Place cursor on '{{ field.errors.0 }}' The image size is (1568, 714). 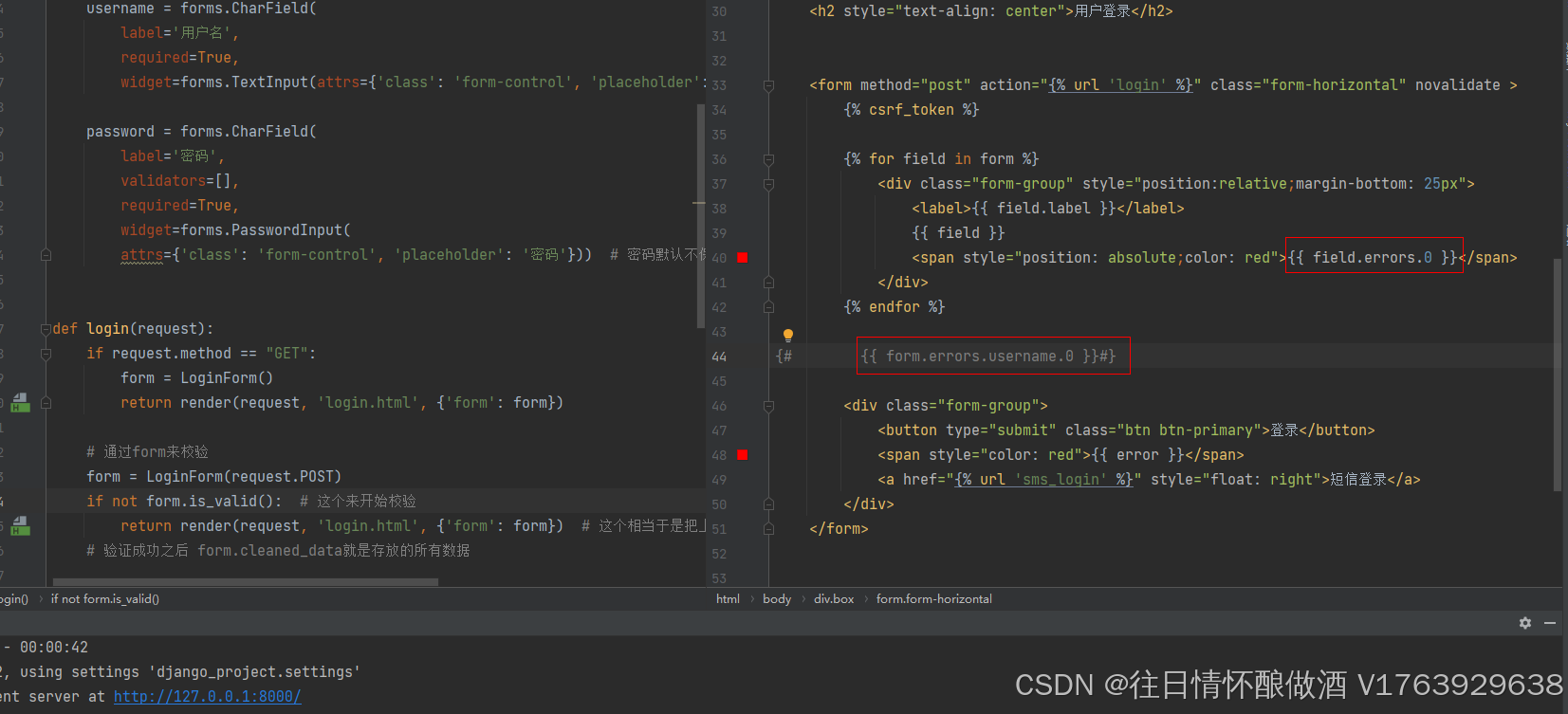pos(1373,258)
